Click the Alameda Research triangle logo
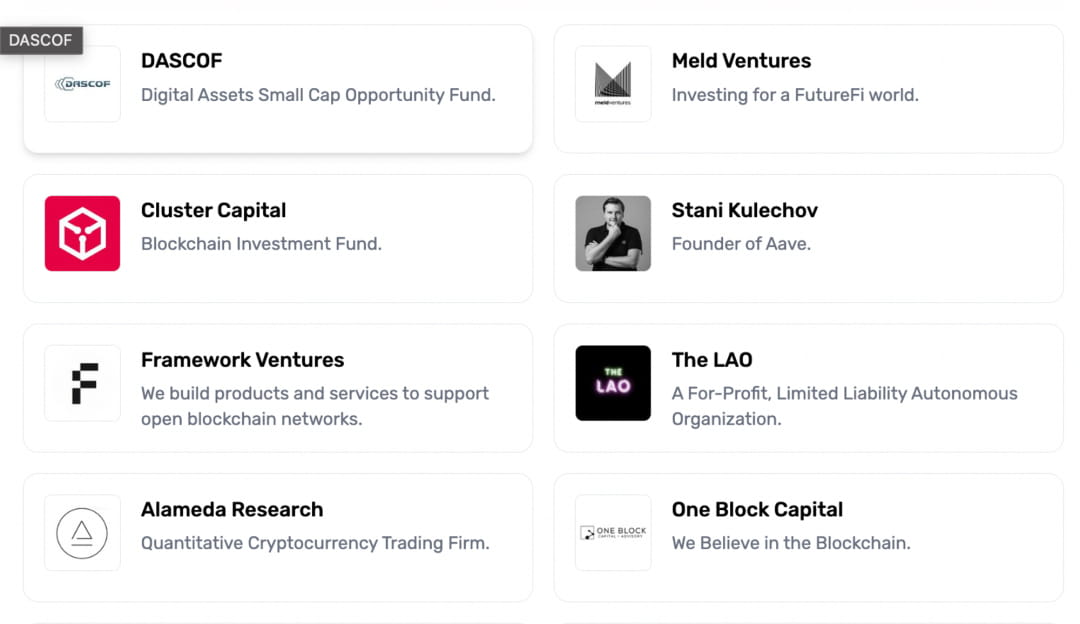Screen dimensions: 1080x624 (x=82, y=532)
